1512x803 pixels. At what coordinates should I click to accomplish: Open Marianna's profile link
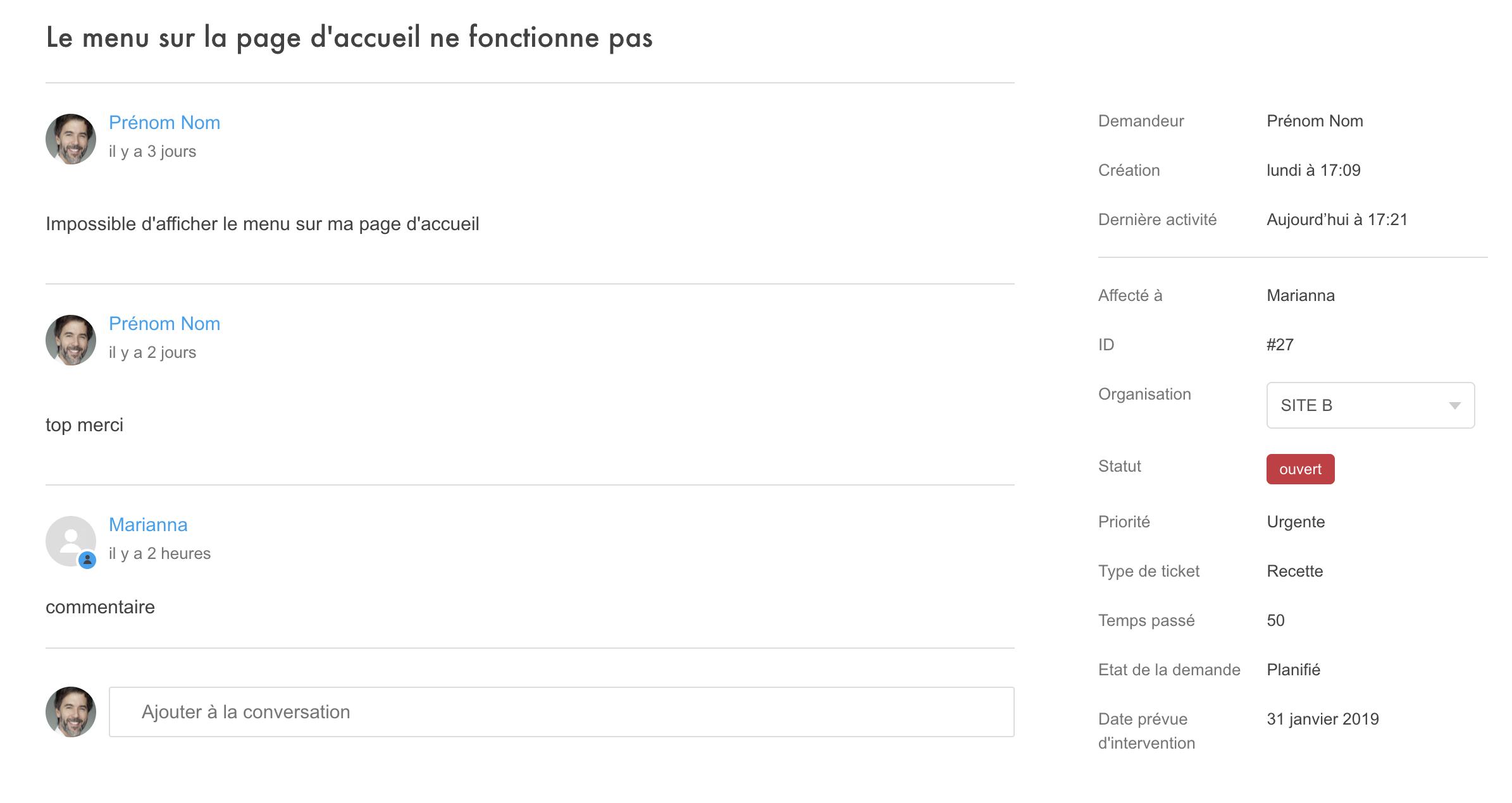coord(148,524)
